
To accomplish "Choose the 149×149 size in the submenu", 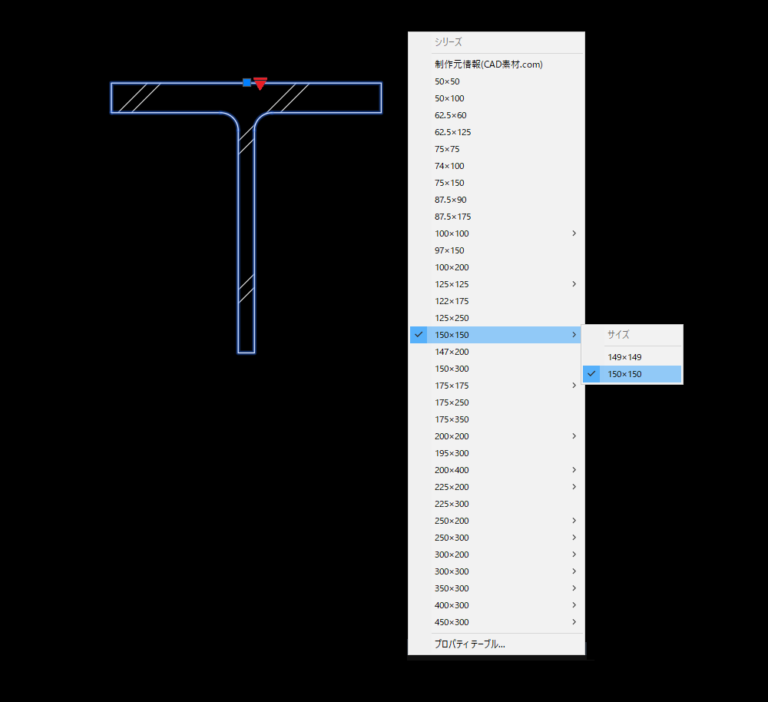I will pyautogui.click(x=625, y=357).
